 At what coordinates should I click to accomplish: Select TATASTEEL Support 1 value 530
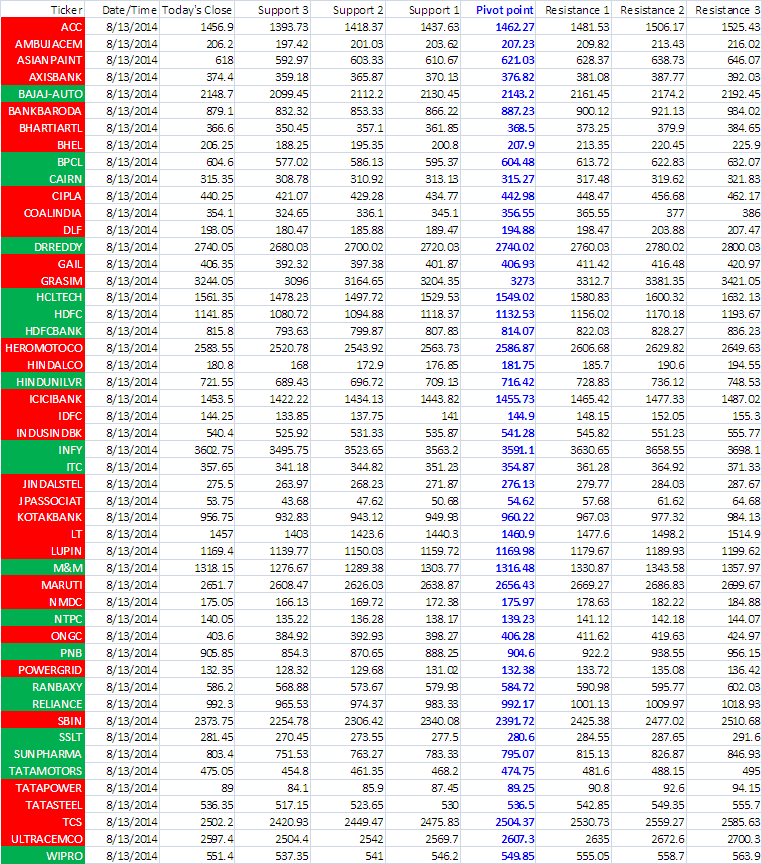(x=450, y=806)
